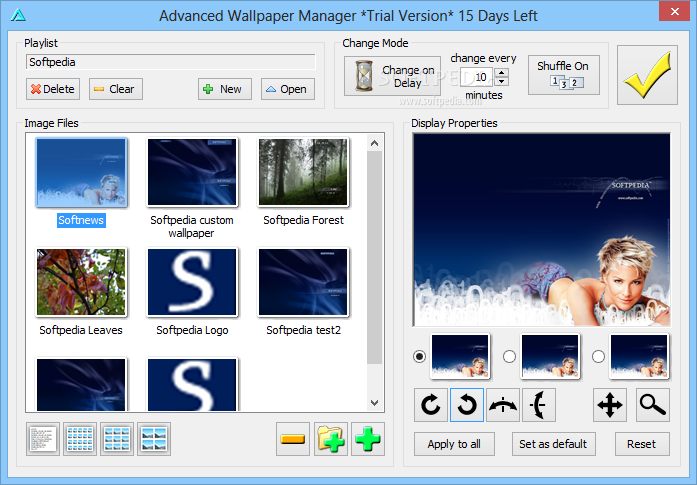Open a playlist with Open button
The height and width of the screenshot is (485, 697).
pyautogui.click(x=288, y=89)
